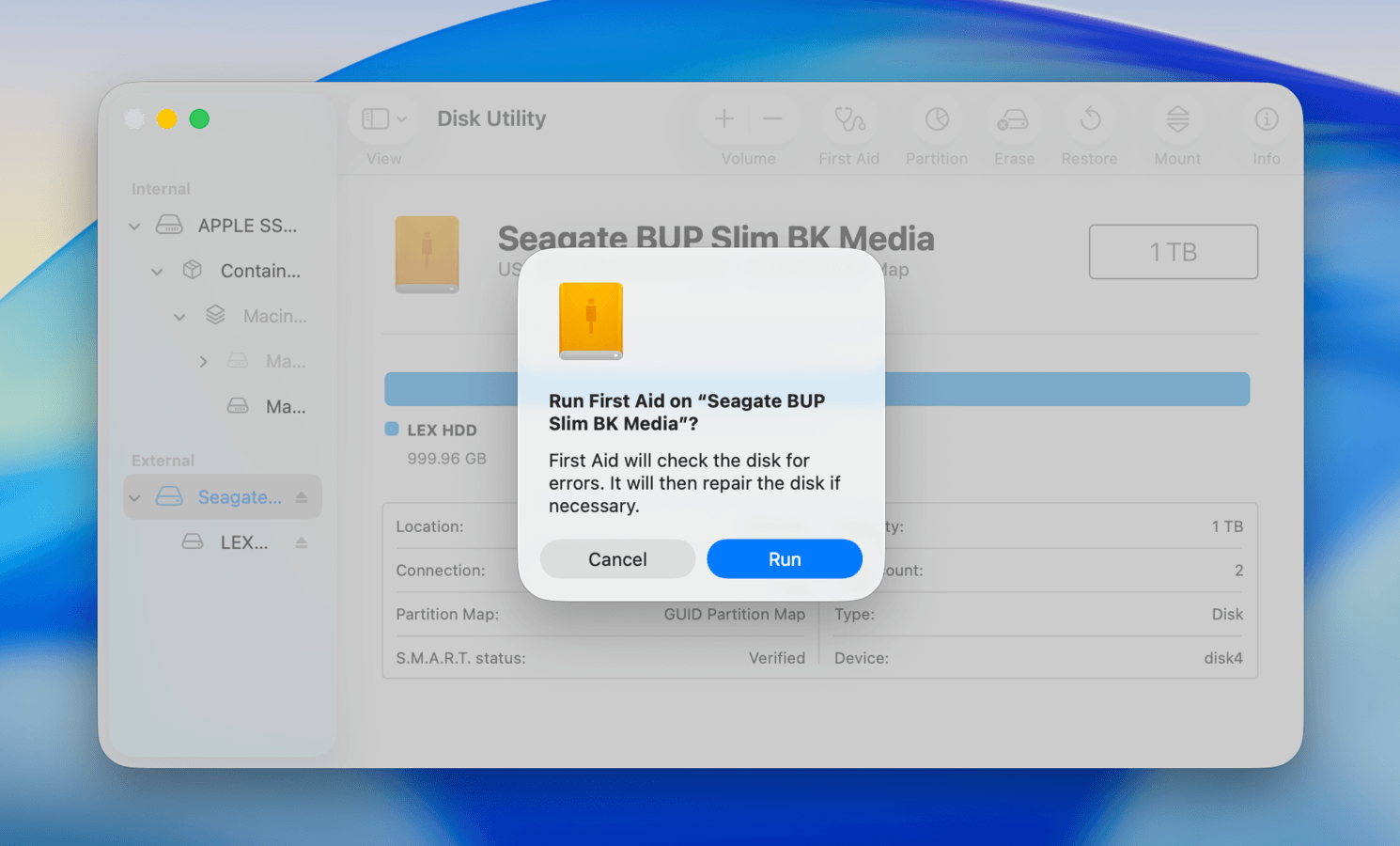Collapse the Seagate external disk row
This screenshot has width=1400, height=846.
point(134,498)
